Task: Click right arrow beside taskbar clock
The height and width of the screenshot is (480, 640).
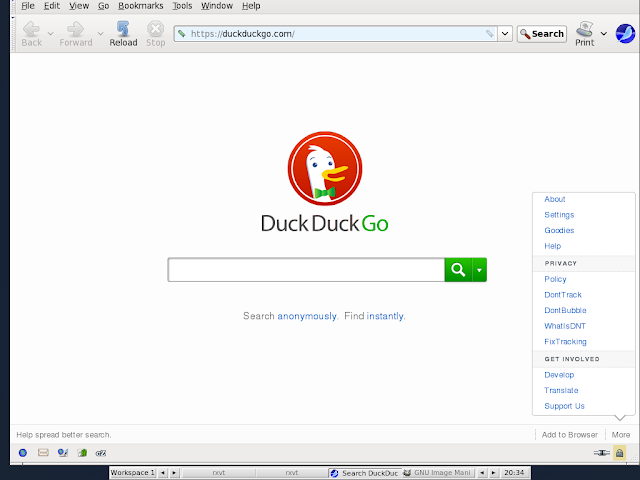Action: click(493, 473)
